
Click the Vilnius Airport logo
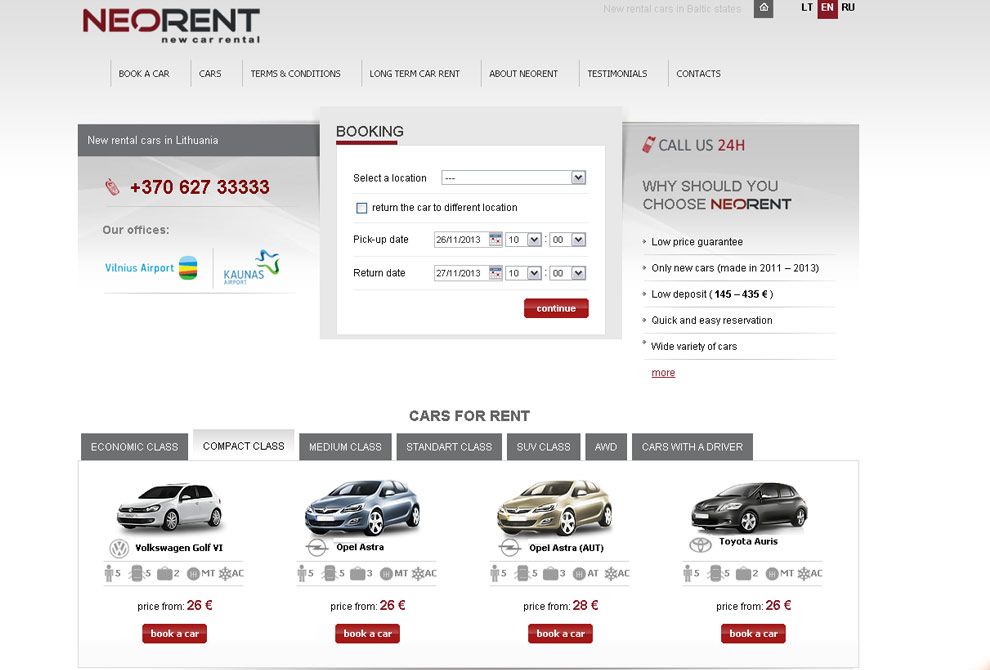pos(151,268)
